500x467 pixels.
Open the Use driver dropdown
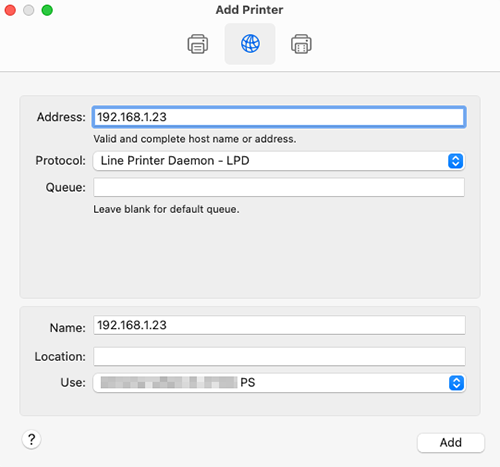click(279, 383)
